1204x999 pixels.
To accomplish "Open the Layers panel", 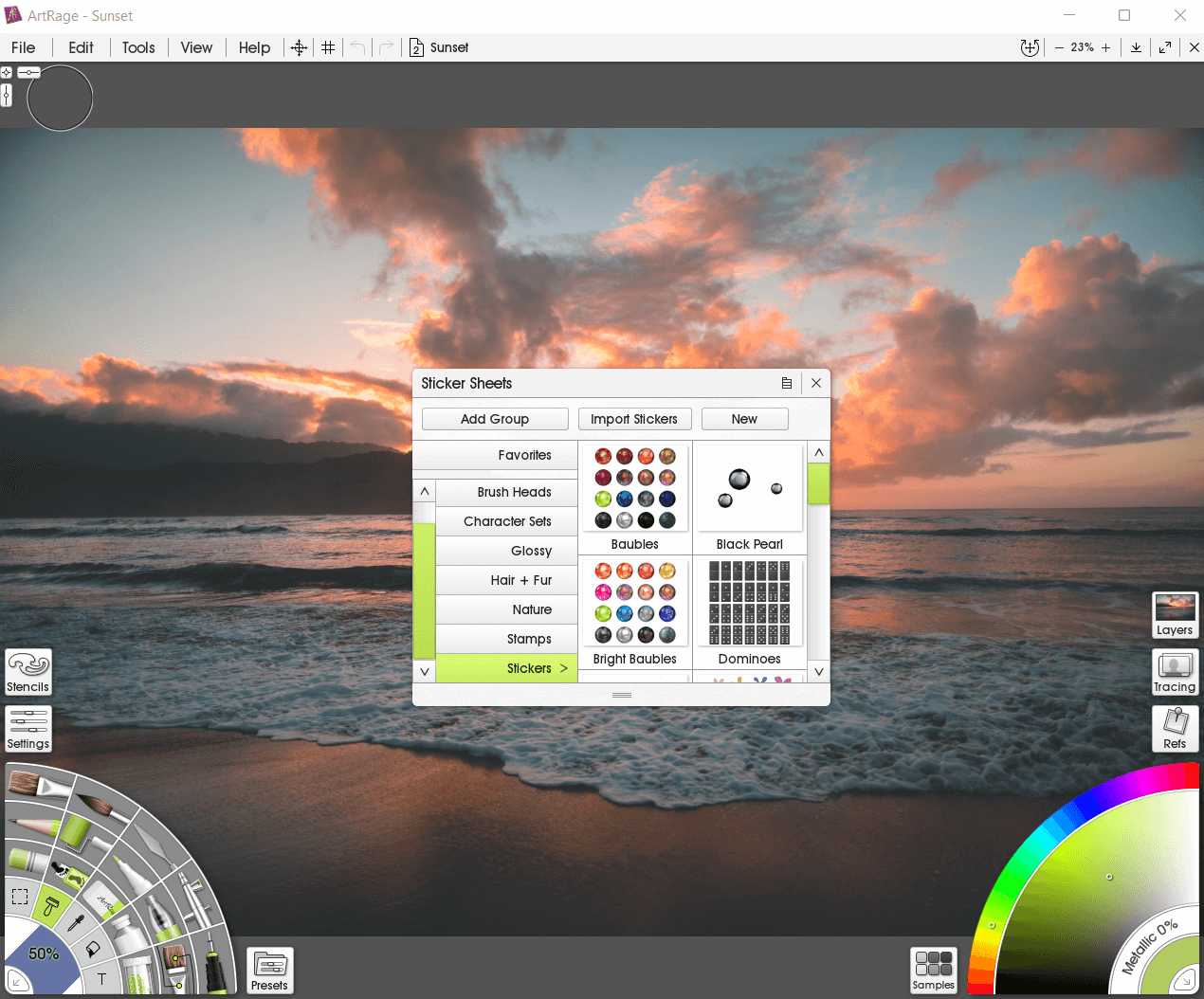I will (x=1175, y=615).
